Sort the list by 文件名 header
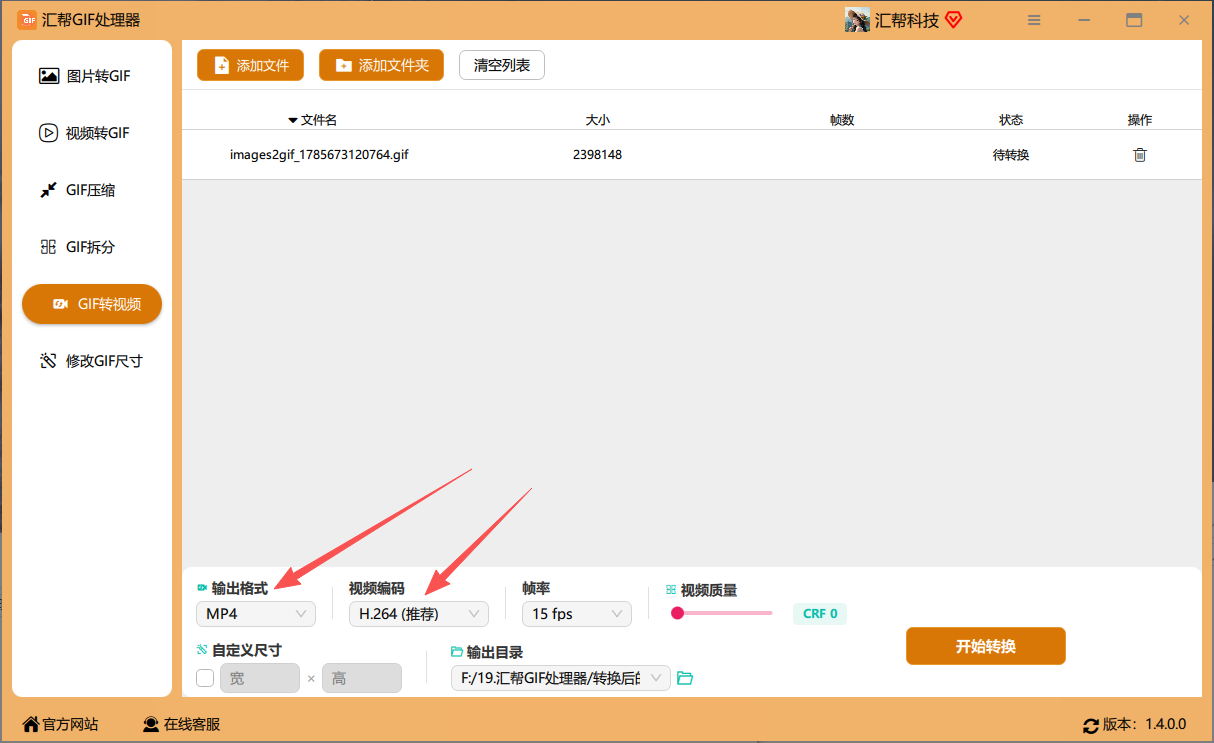 point(312,120)
